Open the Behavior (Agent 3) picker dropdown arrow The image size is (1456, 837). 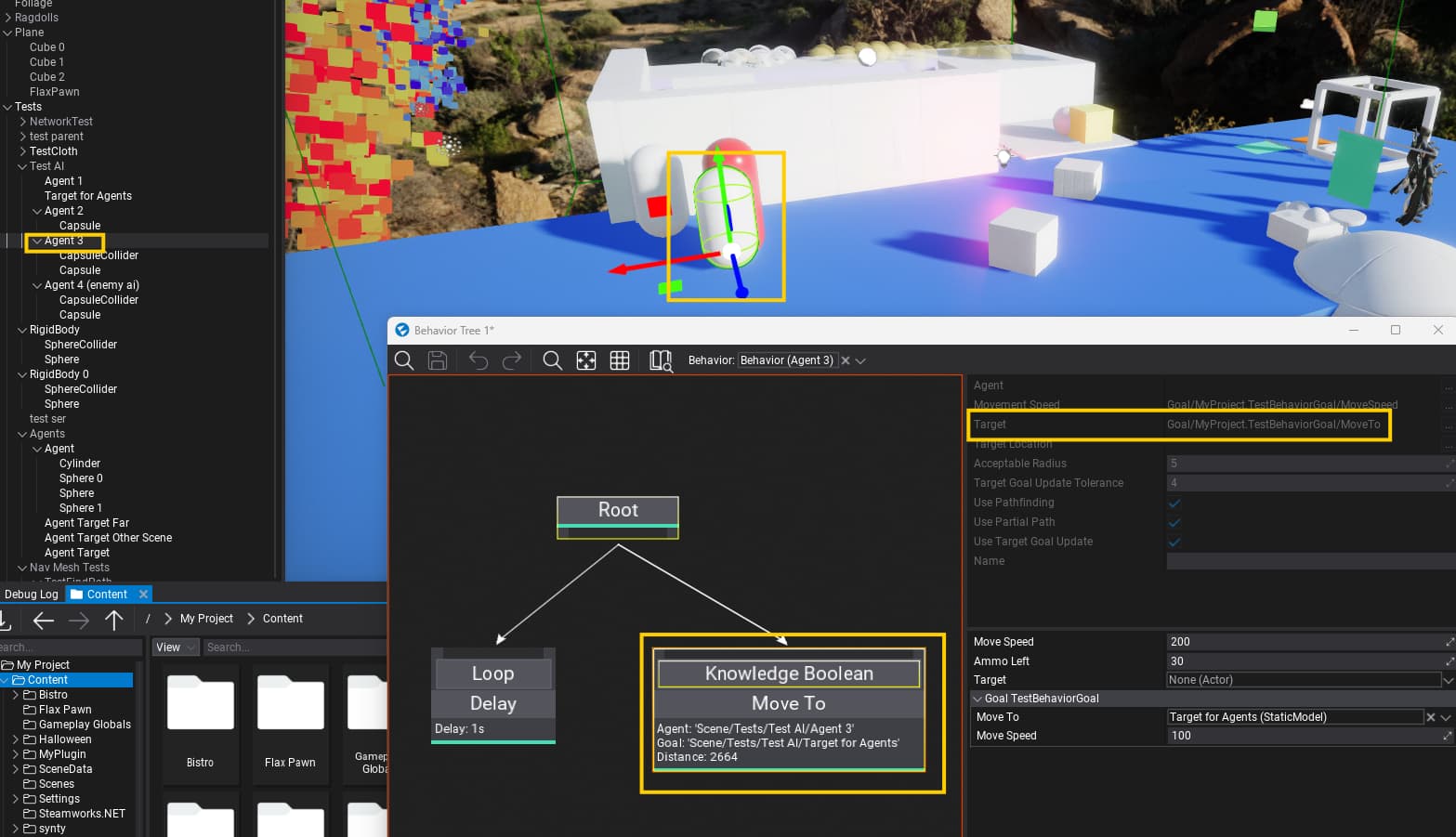860,360
